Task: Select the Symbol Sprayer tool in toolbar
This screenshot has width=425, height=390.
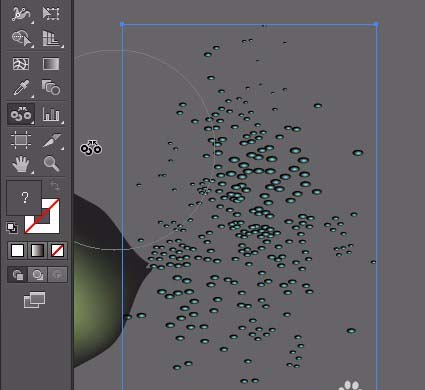Action: click(x=21, y=114)
